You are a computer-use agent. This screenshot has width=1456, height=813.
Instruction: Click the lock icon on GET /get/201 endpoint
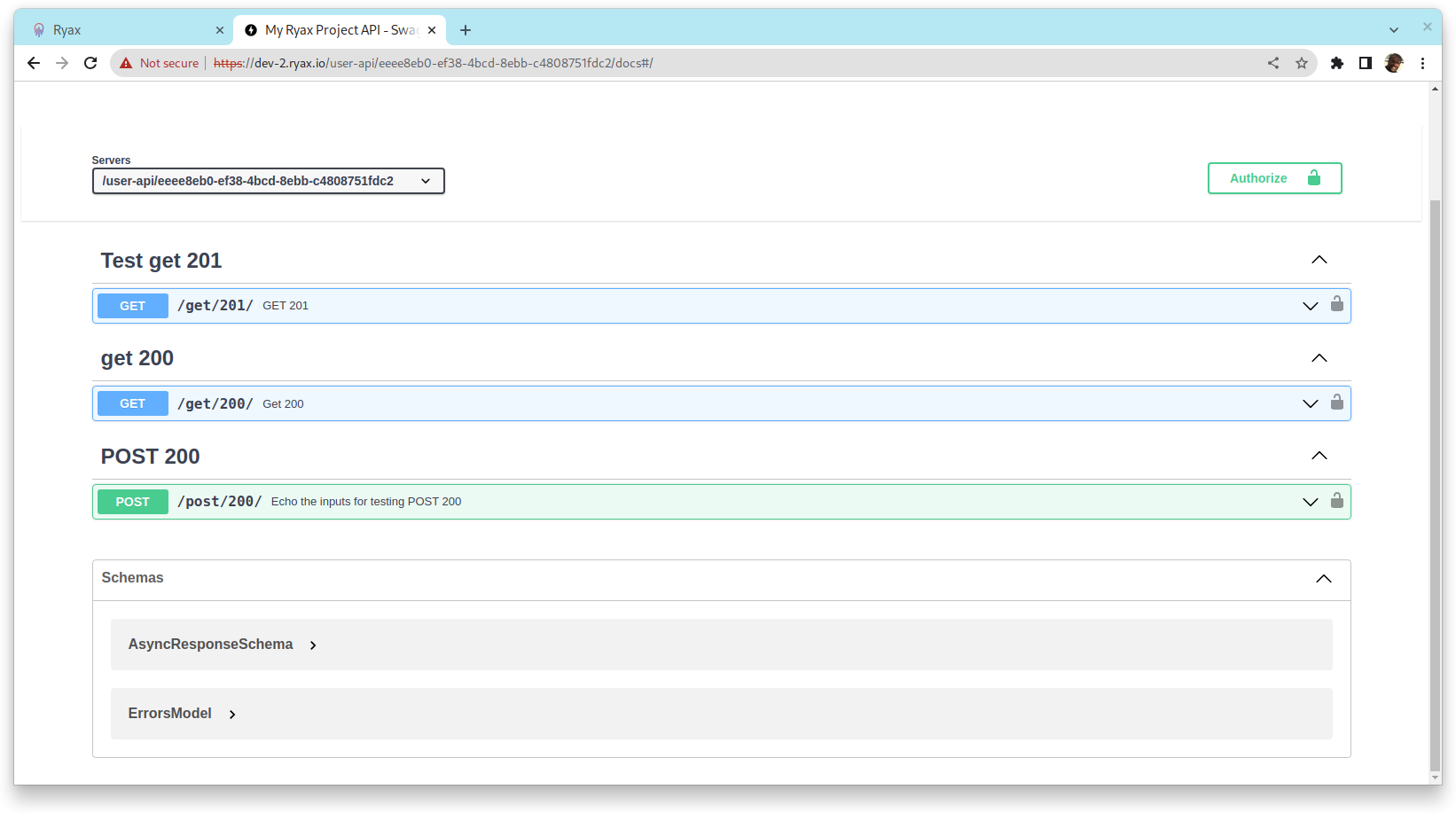click(1337, 305)
